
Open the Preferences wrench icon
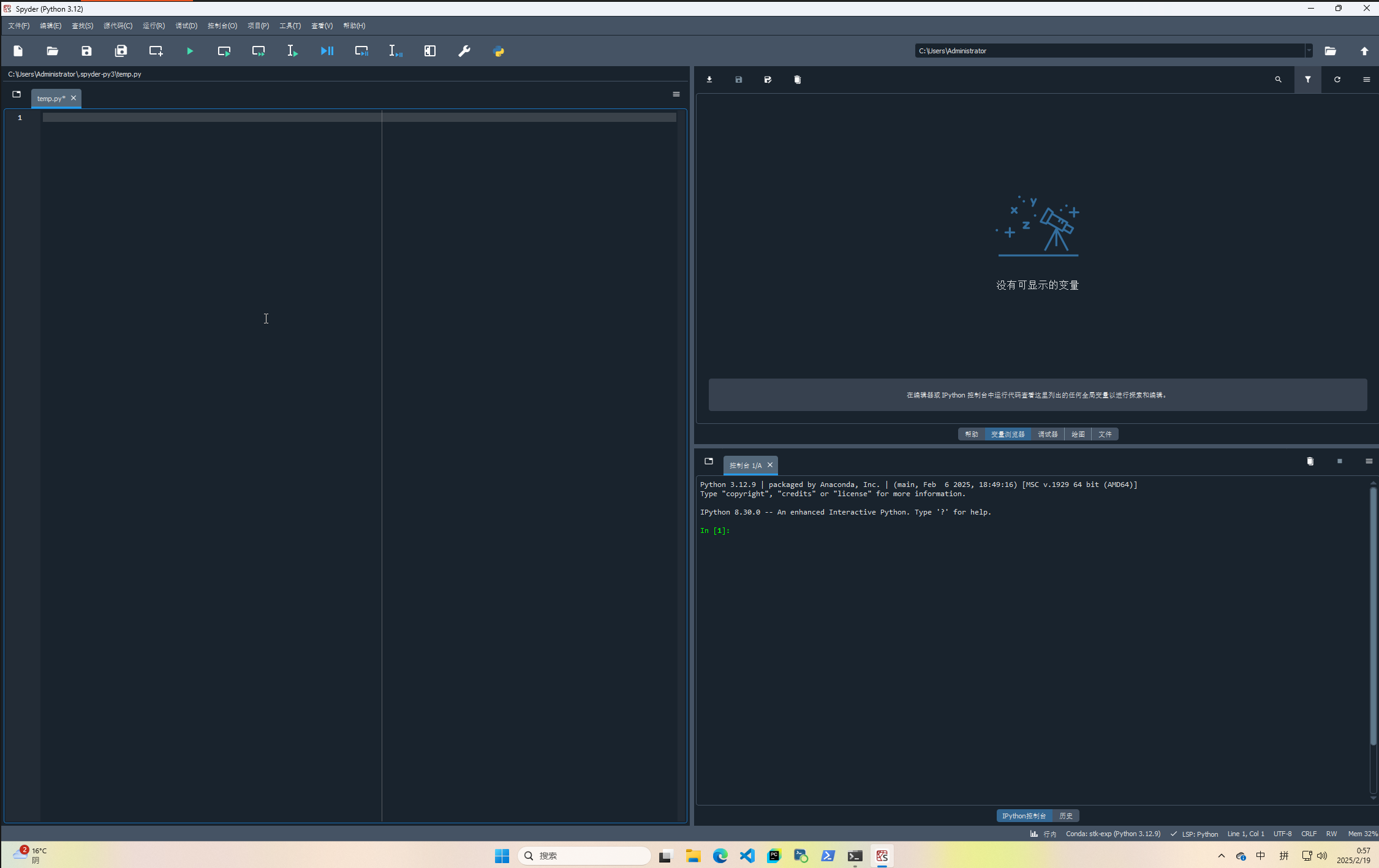coord(464,51)
